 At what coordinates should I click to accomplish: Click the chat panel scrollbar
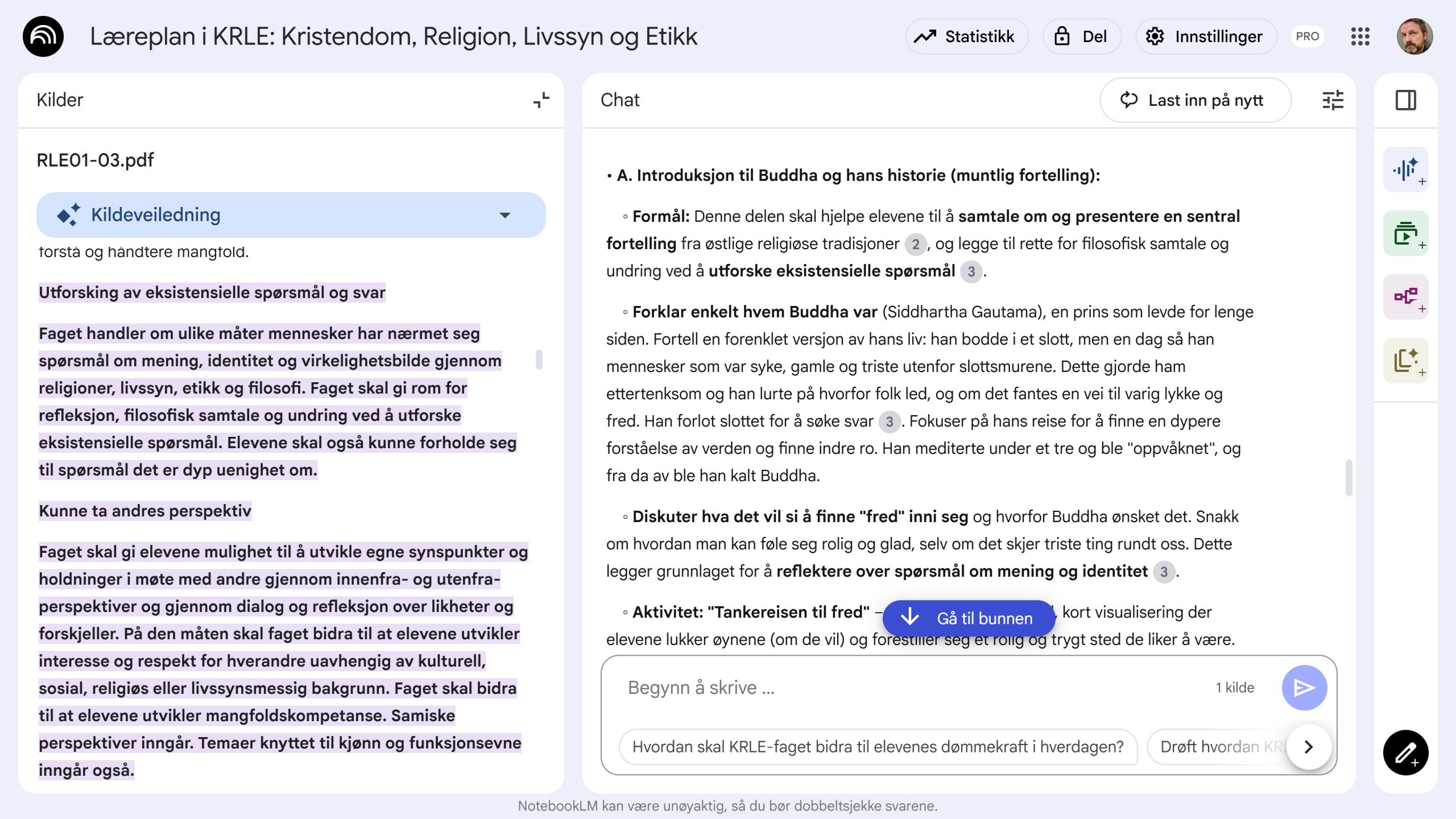point(1349,478)
